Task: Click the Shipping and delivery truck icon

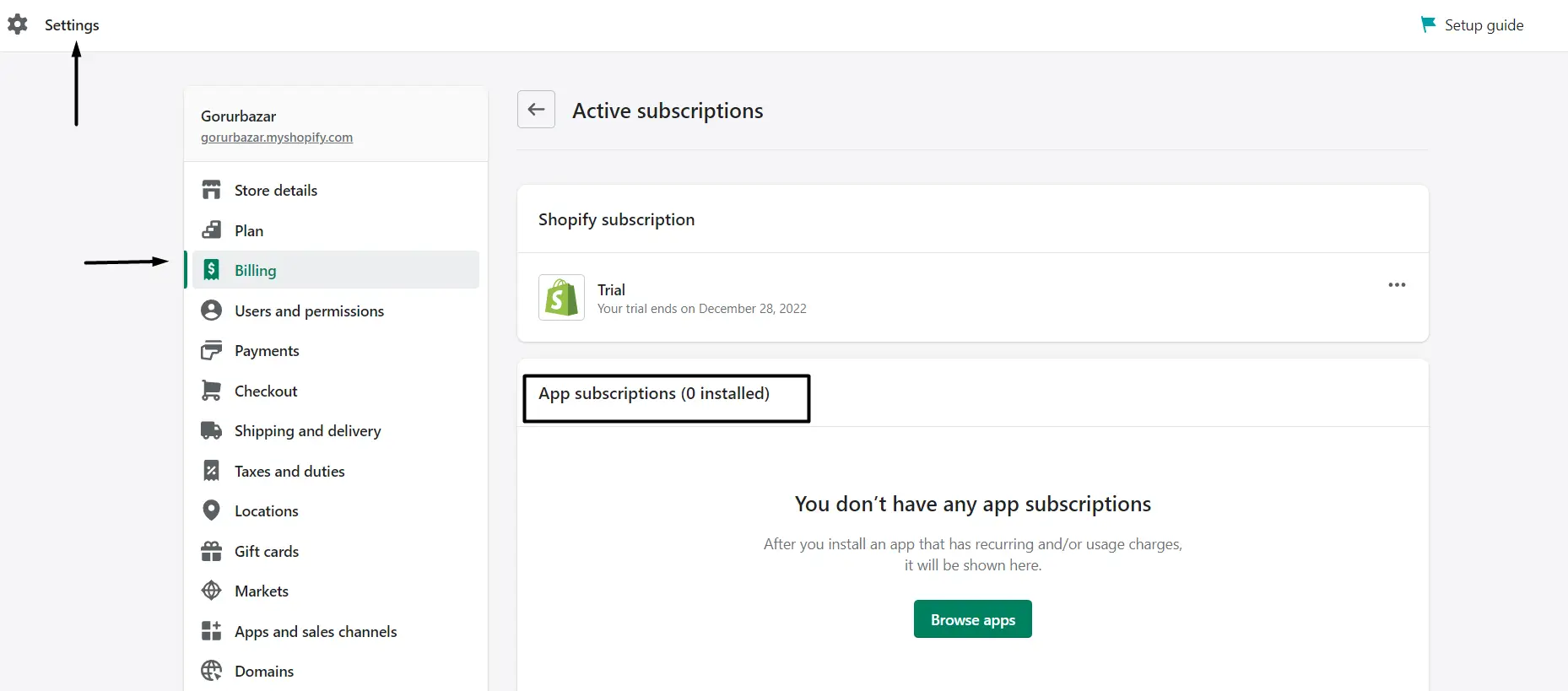Action: 211,430
